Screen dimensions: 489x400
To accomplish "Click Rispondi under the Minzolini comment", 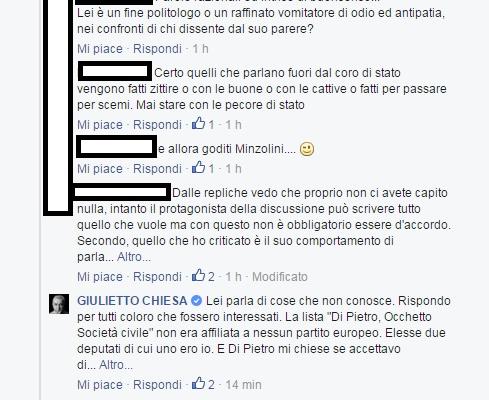I will (157, 169).
